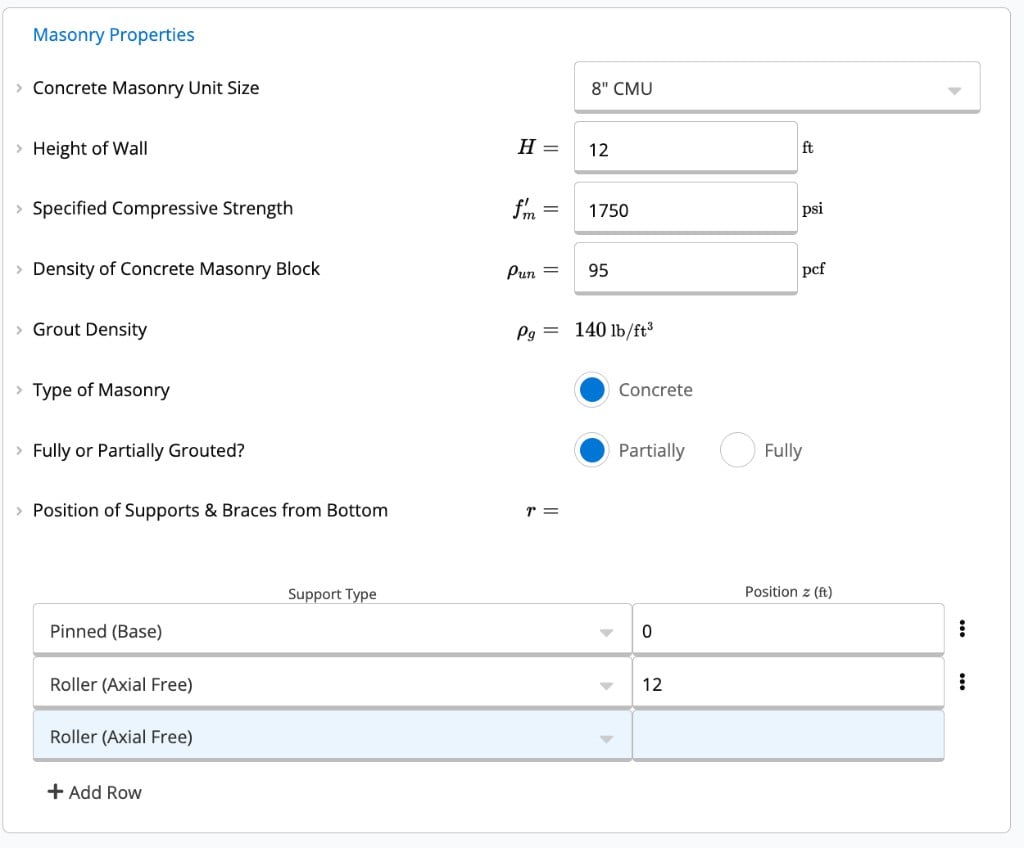Open three-dot menu for Pinned (Base) row
This screenshot has width=1024, height=848.
click(962, 628)
